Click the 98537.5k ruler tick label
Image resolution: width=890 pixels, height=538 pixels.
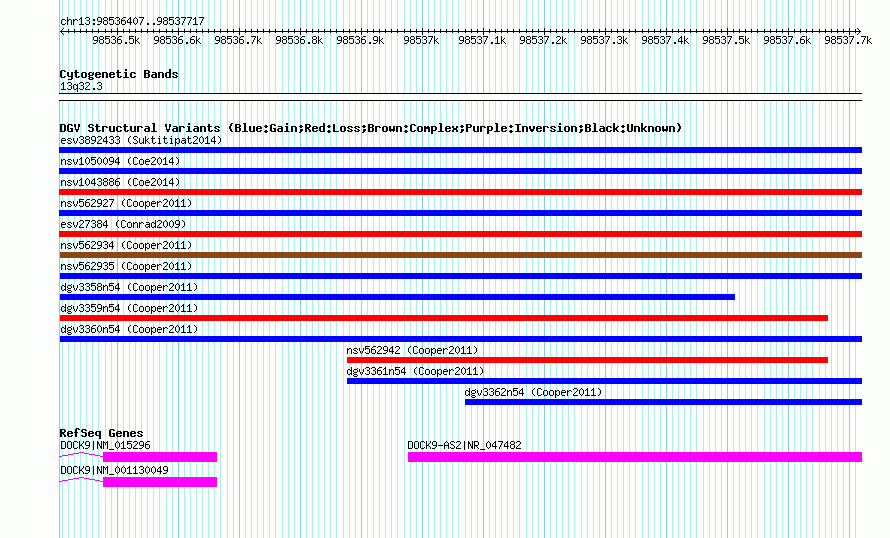(726, 40)
